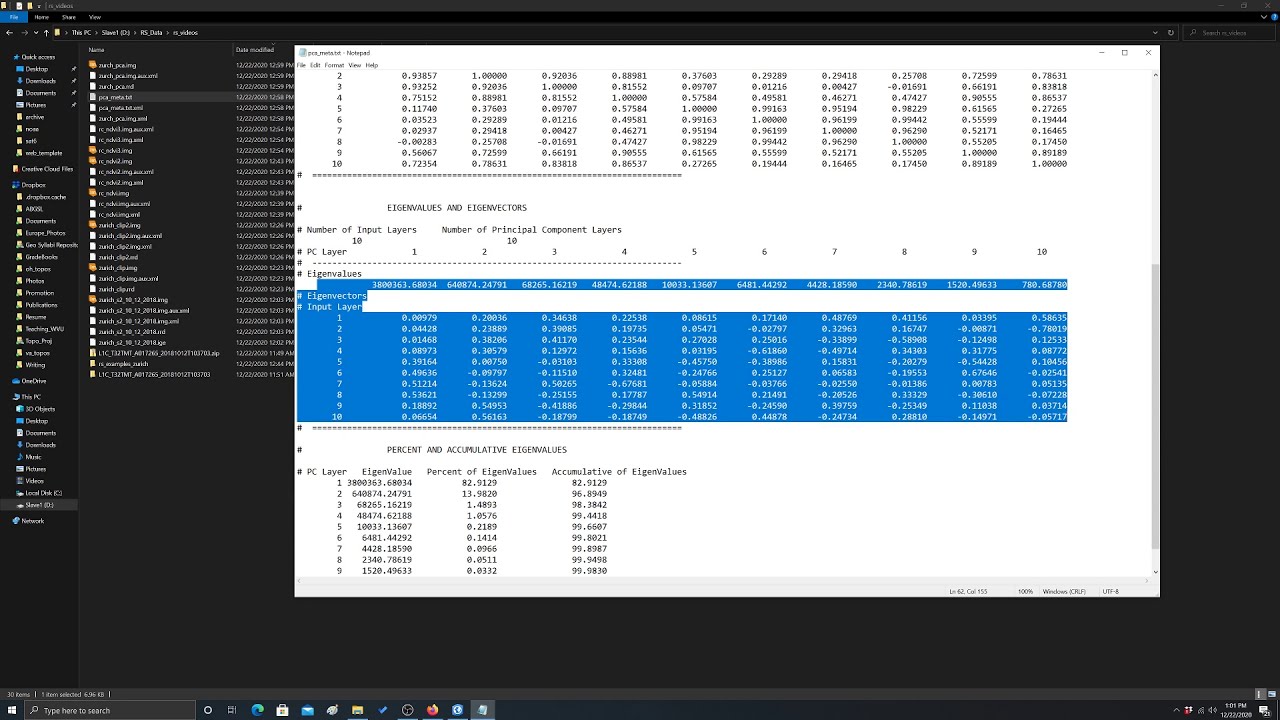Open the Notepad Help menu
This screenshot has height=720, width=1280.
tap(372, 65)
